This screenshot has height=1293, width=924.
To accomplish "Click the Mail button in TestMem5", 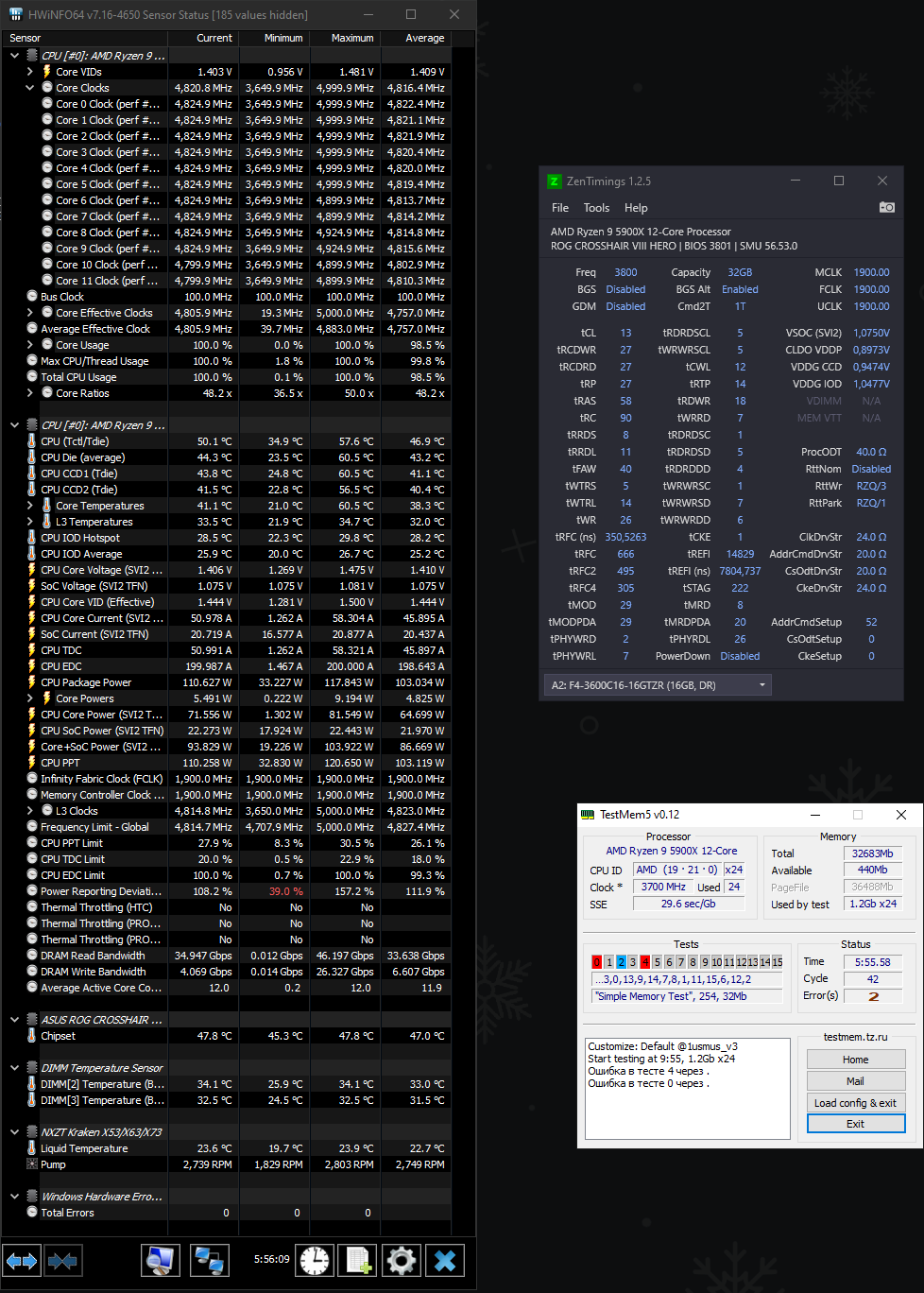I will pyautogui.click(x=856, y=1081).
